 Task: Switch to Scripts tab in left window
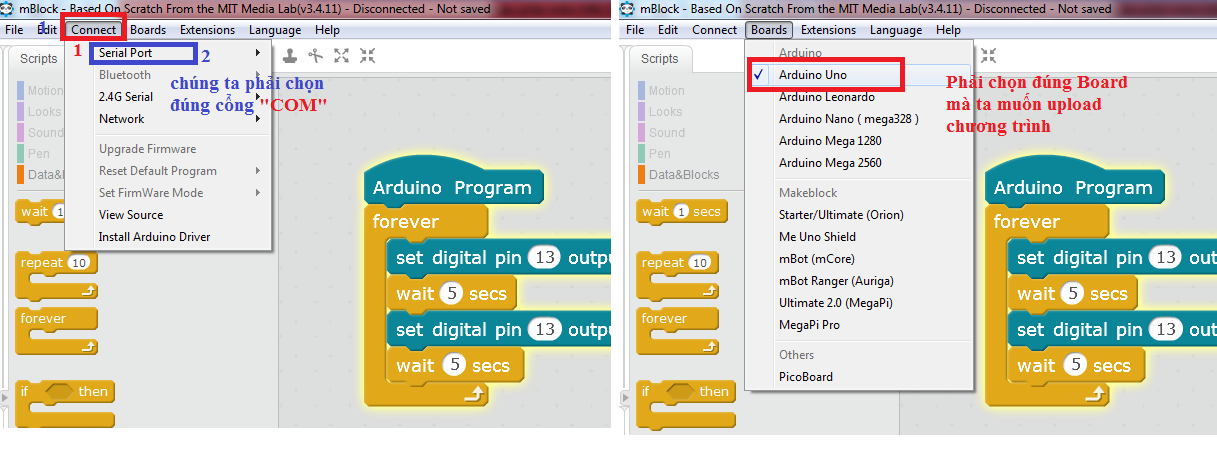pyautogui.click(x=39, y=59)
